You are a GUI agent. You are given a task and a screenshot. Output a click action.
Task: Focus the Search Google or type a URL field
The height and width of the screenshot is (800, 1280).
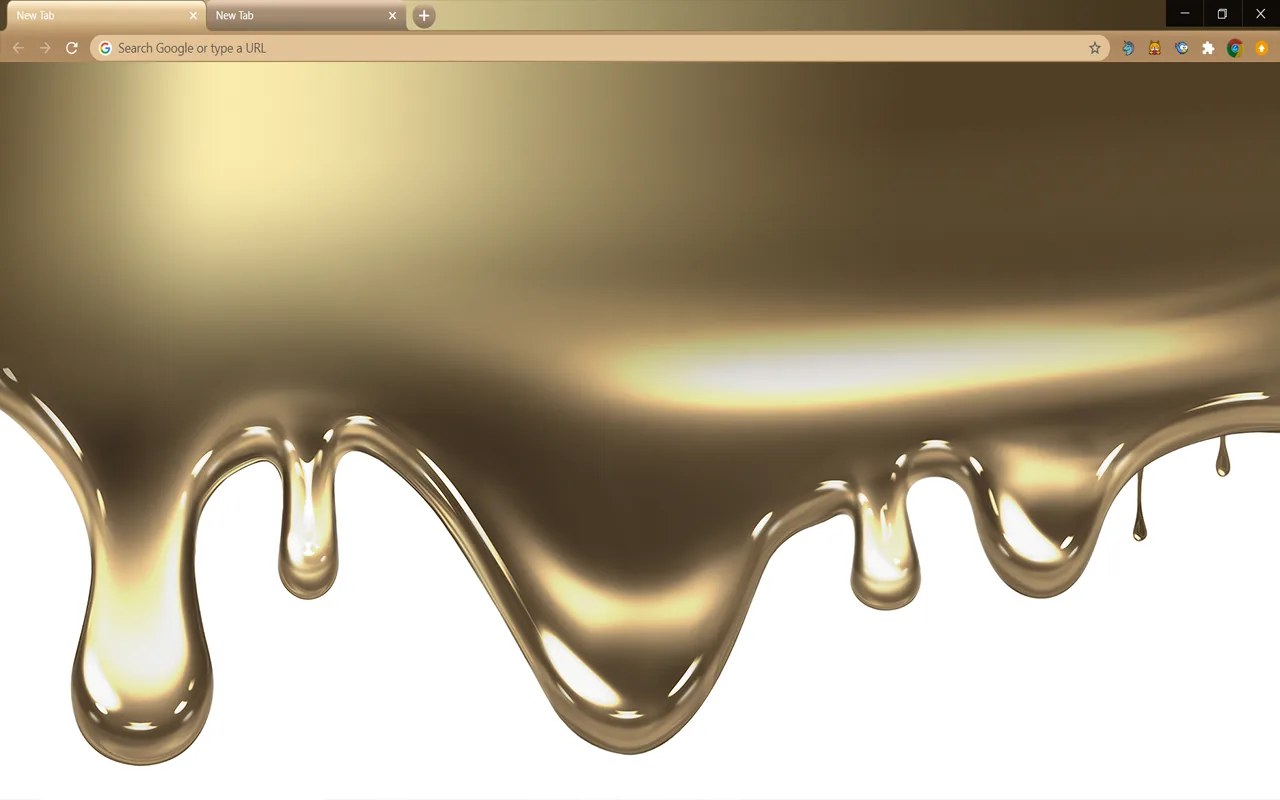[600, 48]
